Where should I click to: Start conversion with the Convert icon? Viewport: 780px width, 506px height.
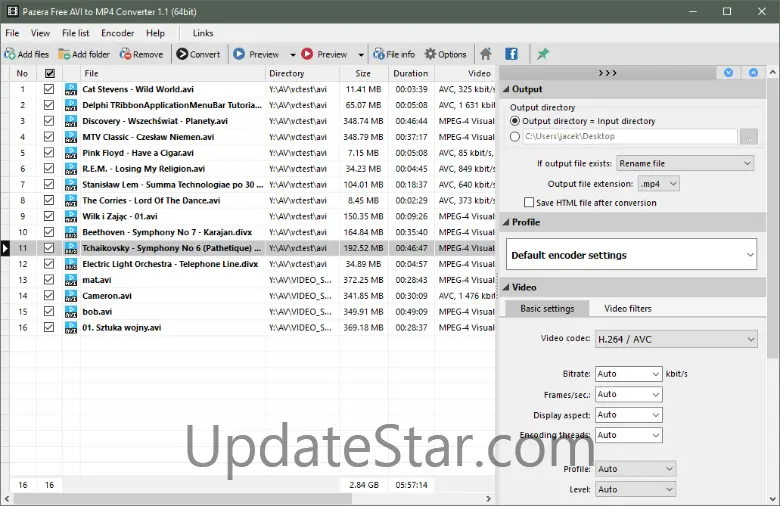pos(182,54)
